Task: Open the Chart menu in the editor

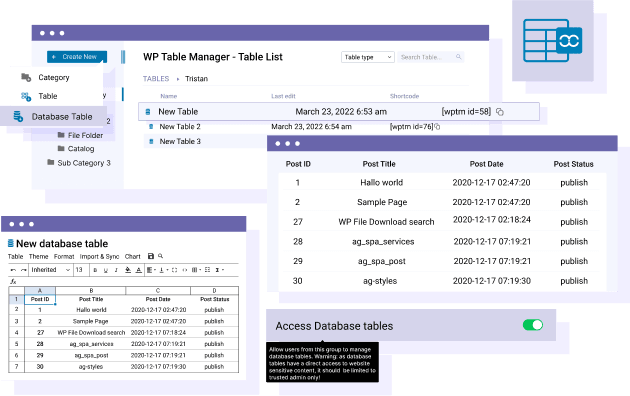Action: [x=133, y=256]
